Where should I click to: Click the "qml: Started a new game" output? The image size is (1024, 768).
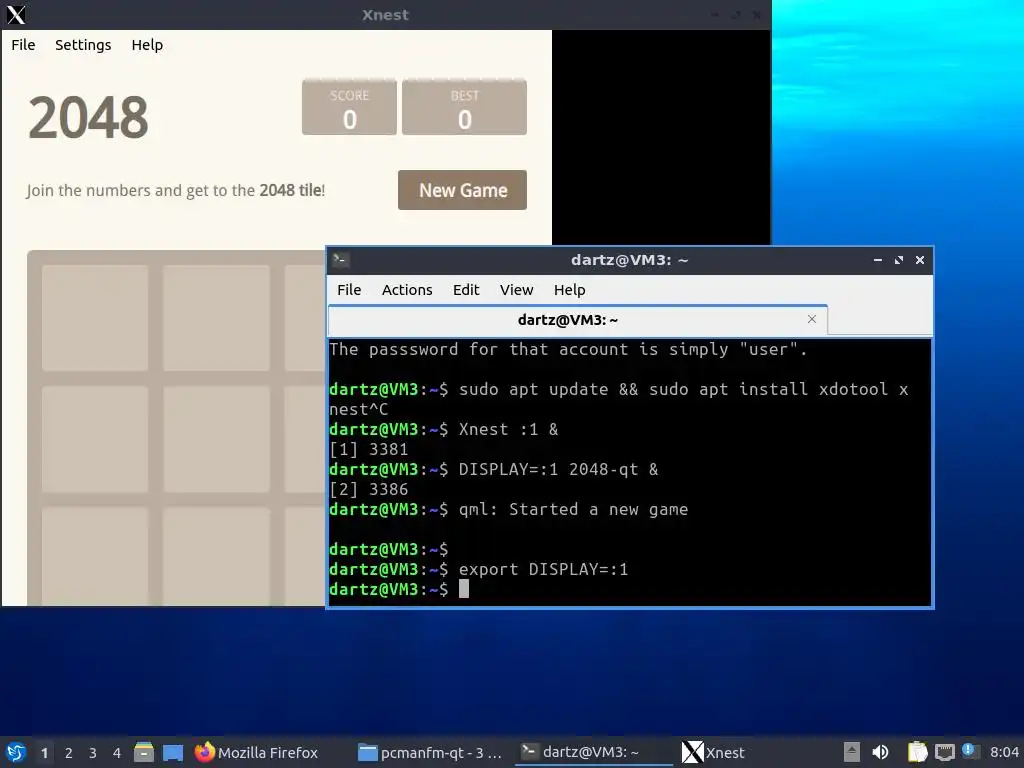[x=573, y=510]
